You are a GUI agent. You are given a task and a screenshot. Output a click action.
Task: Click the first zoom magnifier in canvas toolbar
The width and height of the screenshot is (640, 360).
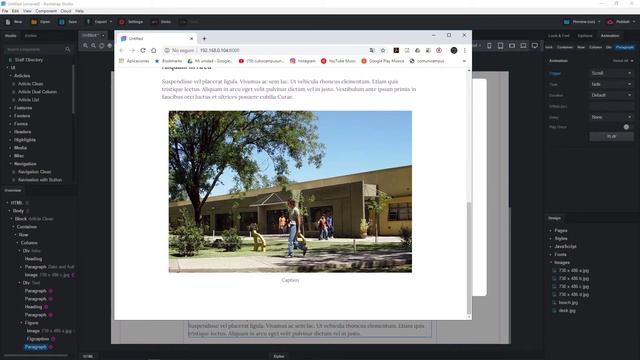[x=85, y=46]
